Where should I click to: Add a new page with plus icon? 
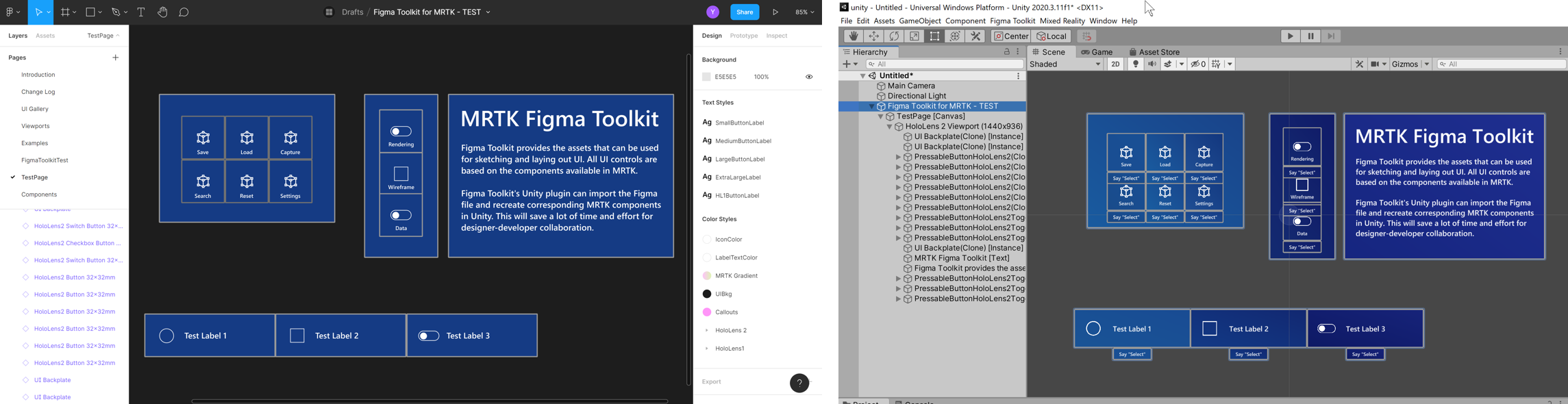[x=116, y=58]
